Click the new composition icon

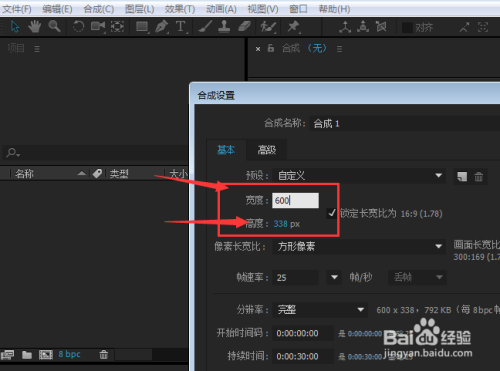(x=46, y=355)
